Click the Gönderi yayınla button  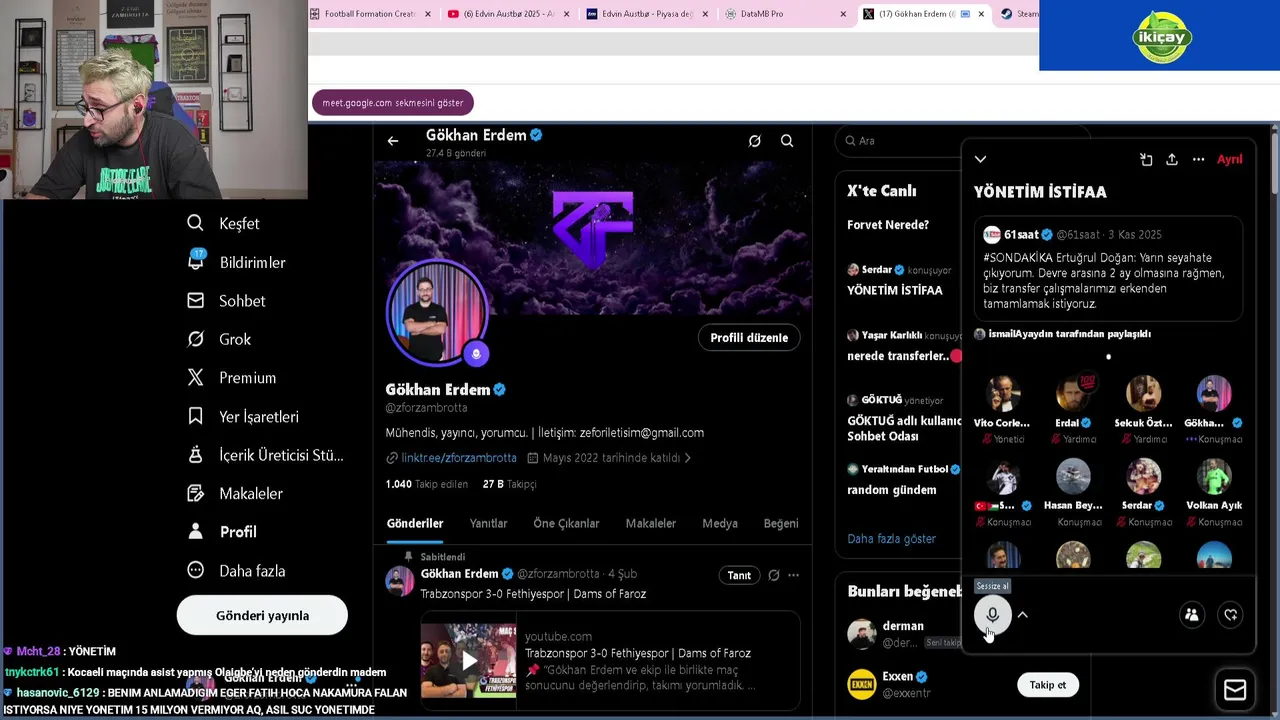point(262,615)
